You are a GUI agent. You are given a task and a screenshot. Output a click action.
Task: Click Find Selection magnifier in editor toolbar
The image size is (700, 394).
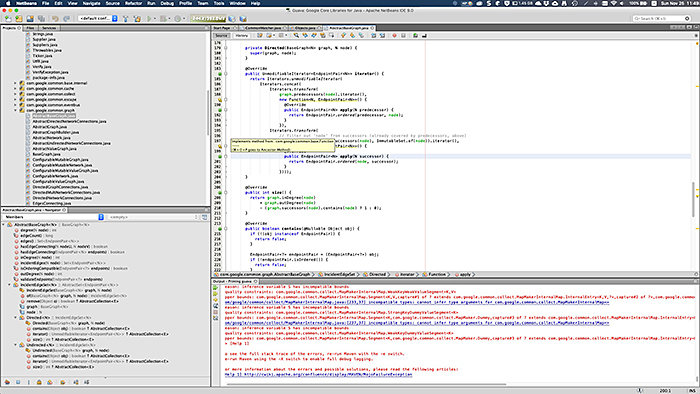pyautogui.click(x=296, y=35)
